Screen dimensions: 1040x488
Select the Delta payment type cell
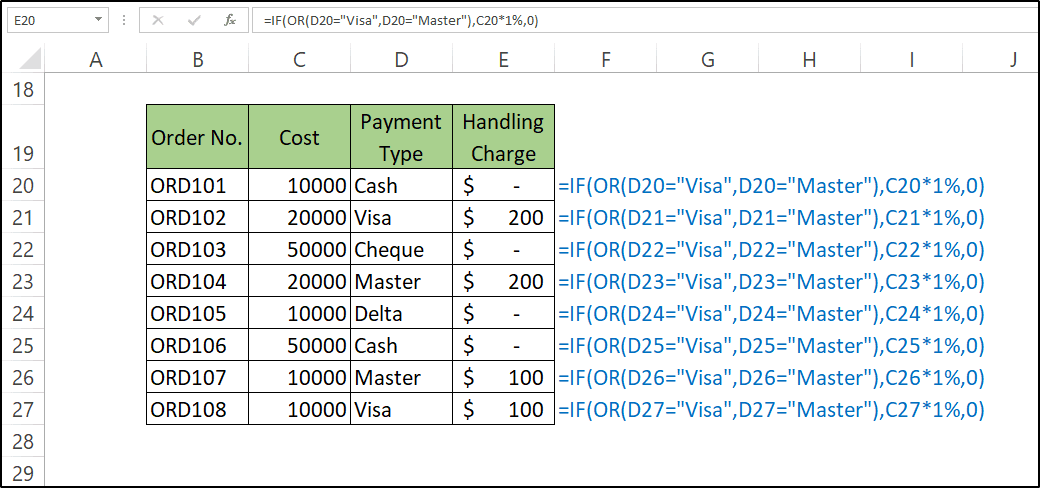tap(401, 313)
